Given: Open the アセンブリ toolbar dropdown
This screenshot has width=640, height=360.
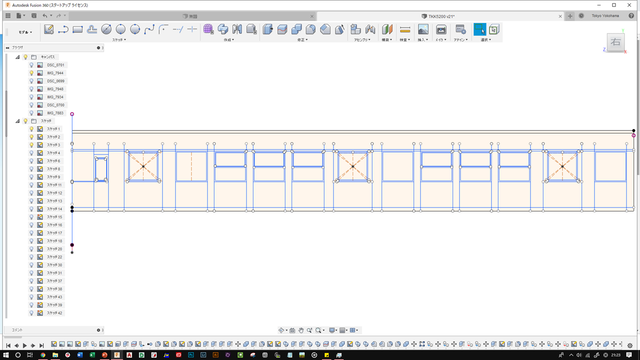Looking at the screenshot, I should (362, 40).
